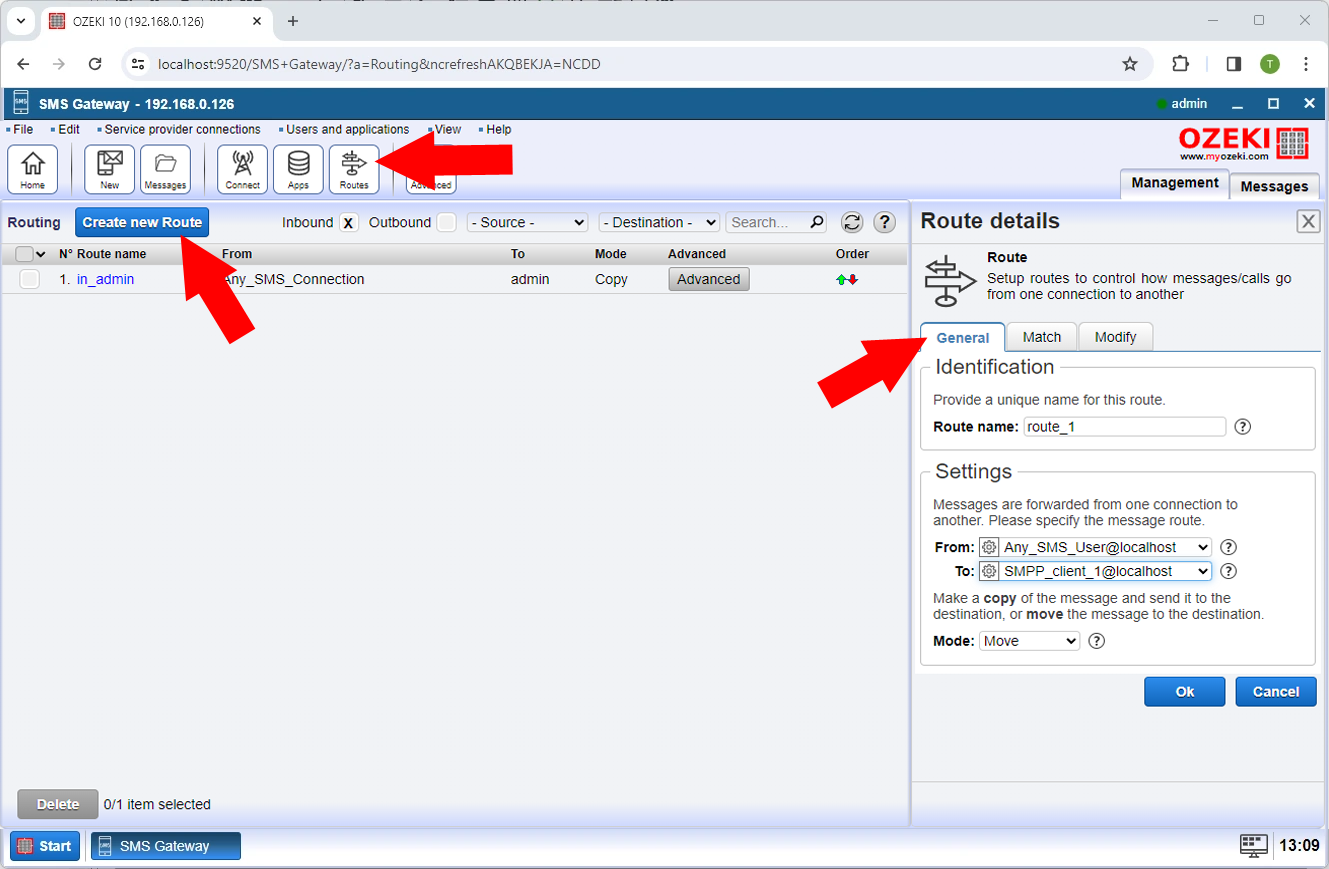Open the To connection dropdown
The image size is (1329, 869).
coord(1105,571)
